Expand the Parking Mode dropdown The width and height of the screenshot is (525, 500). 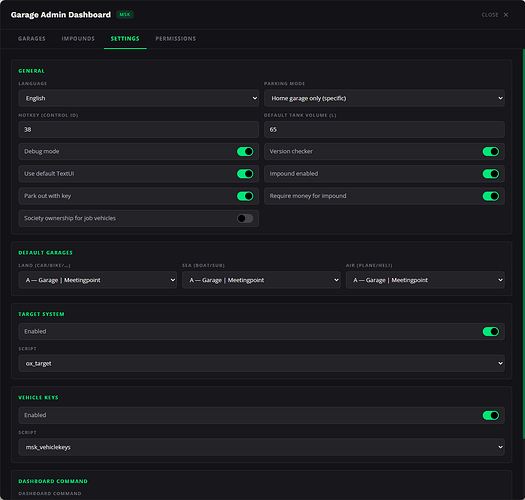click(384, 98)
